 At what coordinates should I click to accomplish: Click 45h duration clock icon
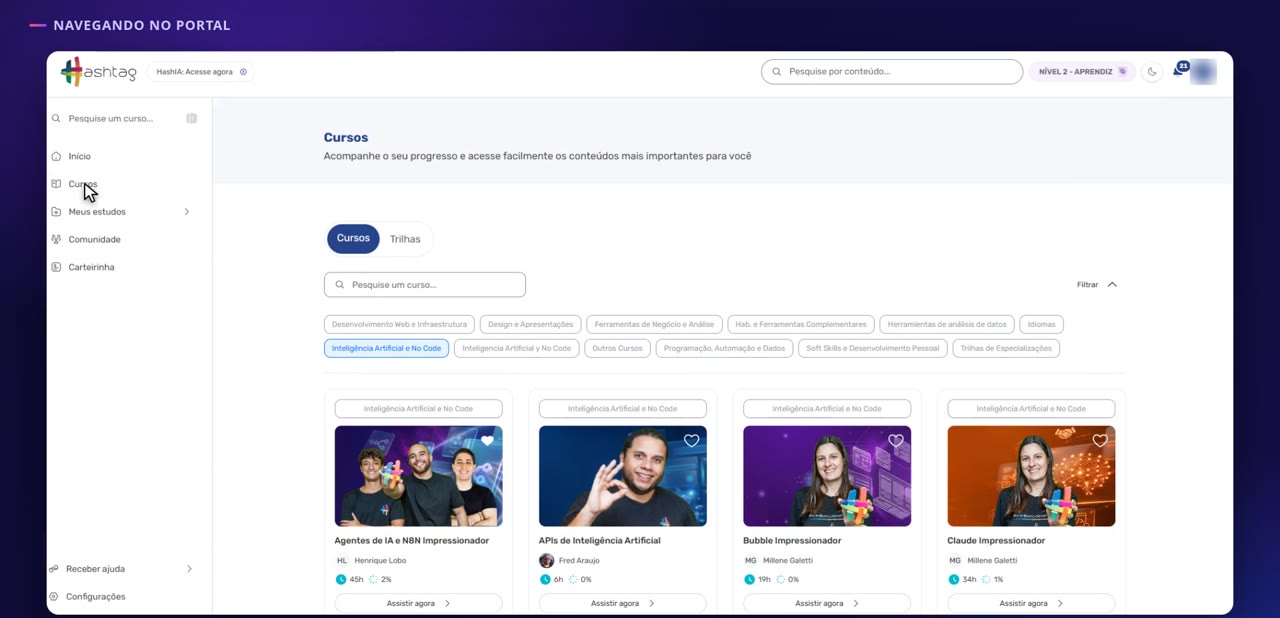click(x=341, y=580)
